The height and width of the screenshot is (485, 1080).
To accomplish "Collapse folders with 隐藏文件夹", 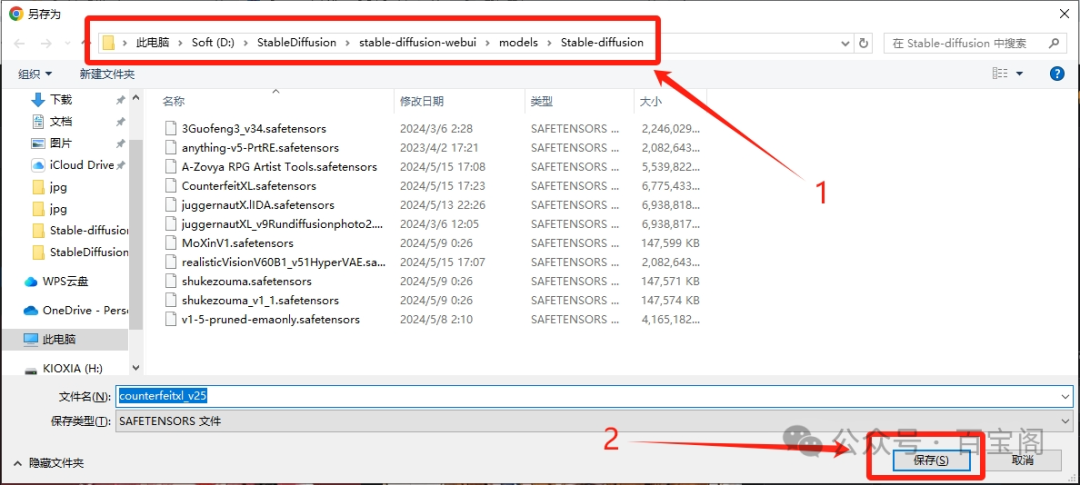I will [48, 464].
